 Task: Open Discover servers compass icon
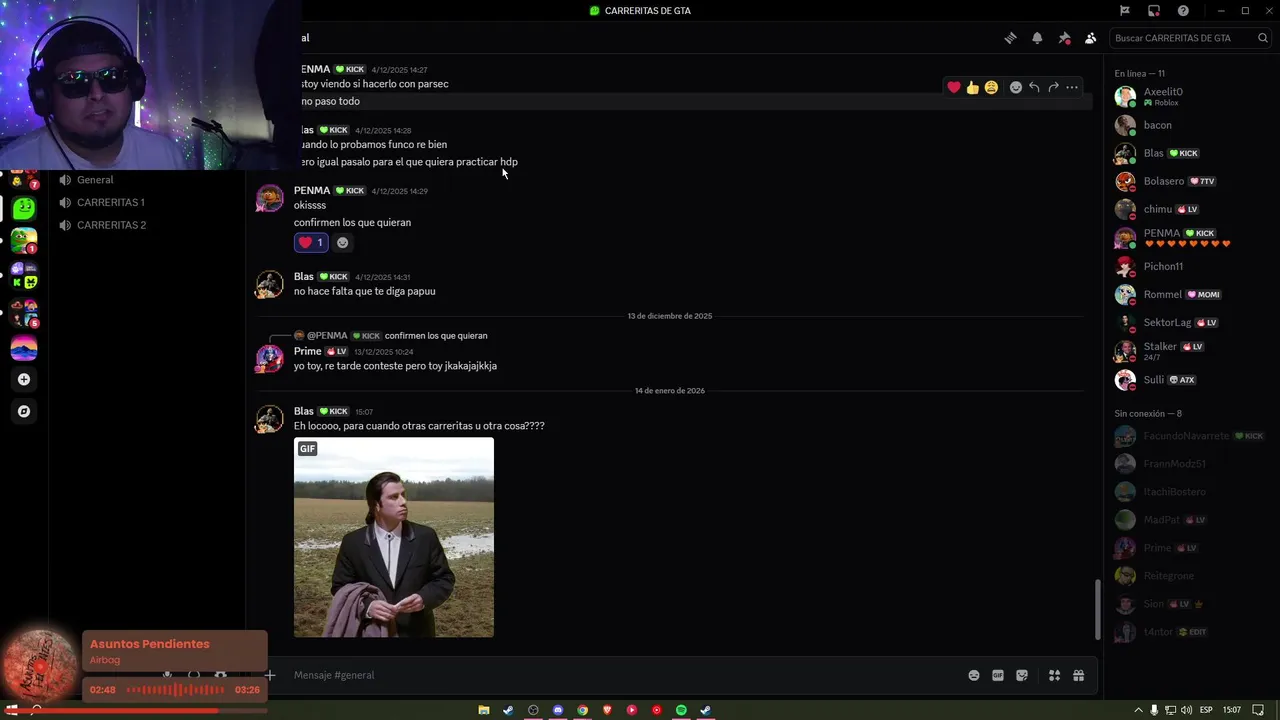[x=24, y=411]
